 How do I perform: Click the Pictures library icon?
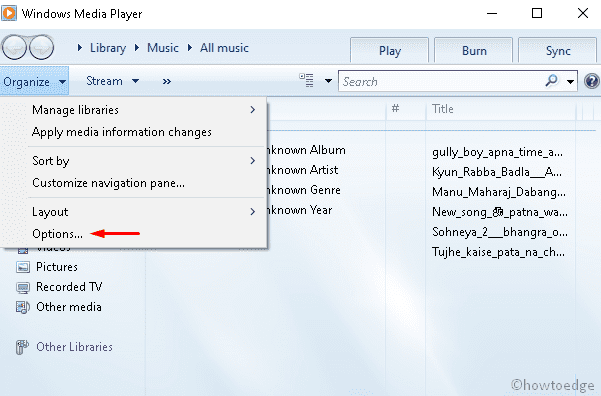coord(23,267)
